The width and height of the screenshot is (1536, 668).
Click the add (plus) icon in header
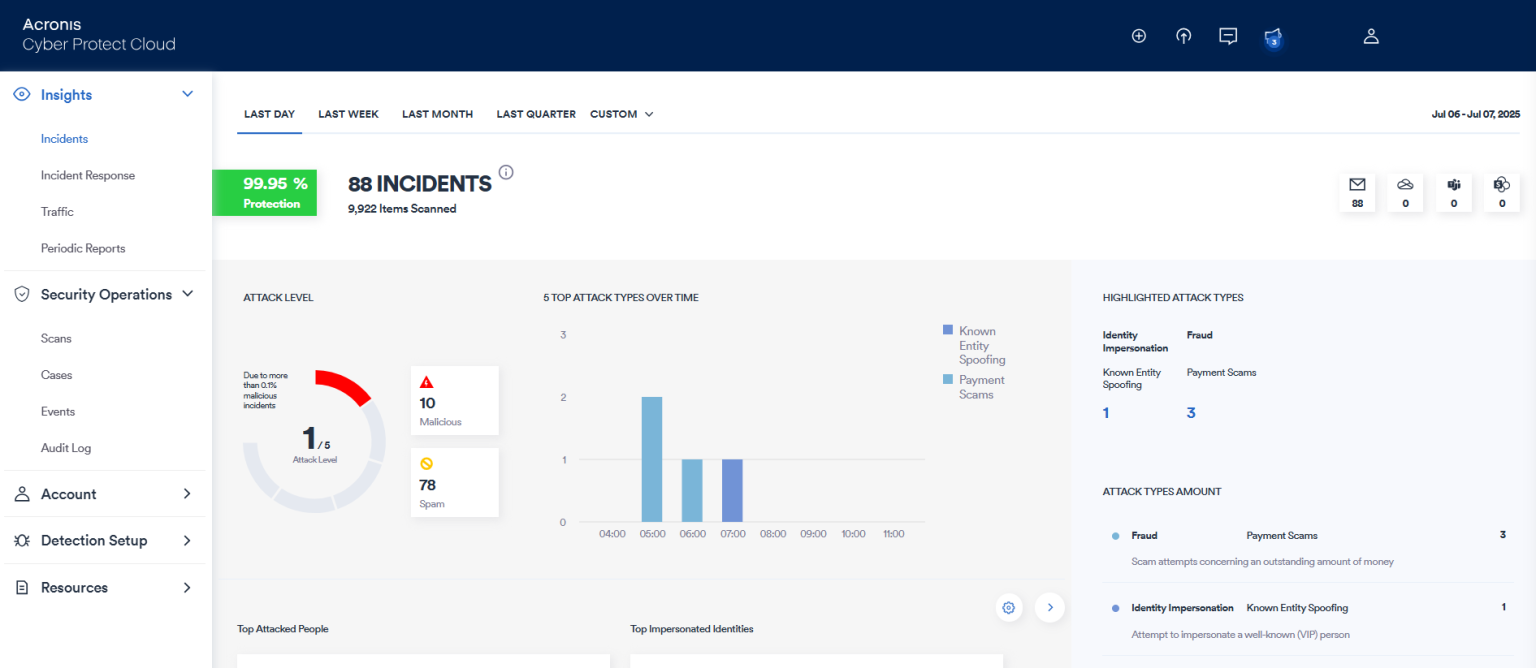coord(1138,35)
